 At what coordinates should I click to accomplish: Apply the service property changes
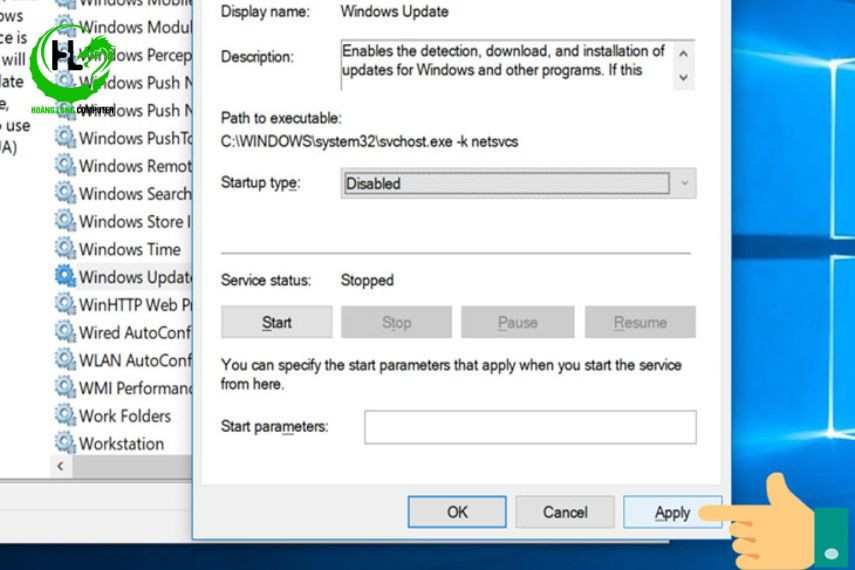(672, 512)
